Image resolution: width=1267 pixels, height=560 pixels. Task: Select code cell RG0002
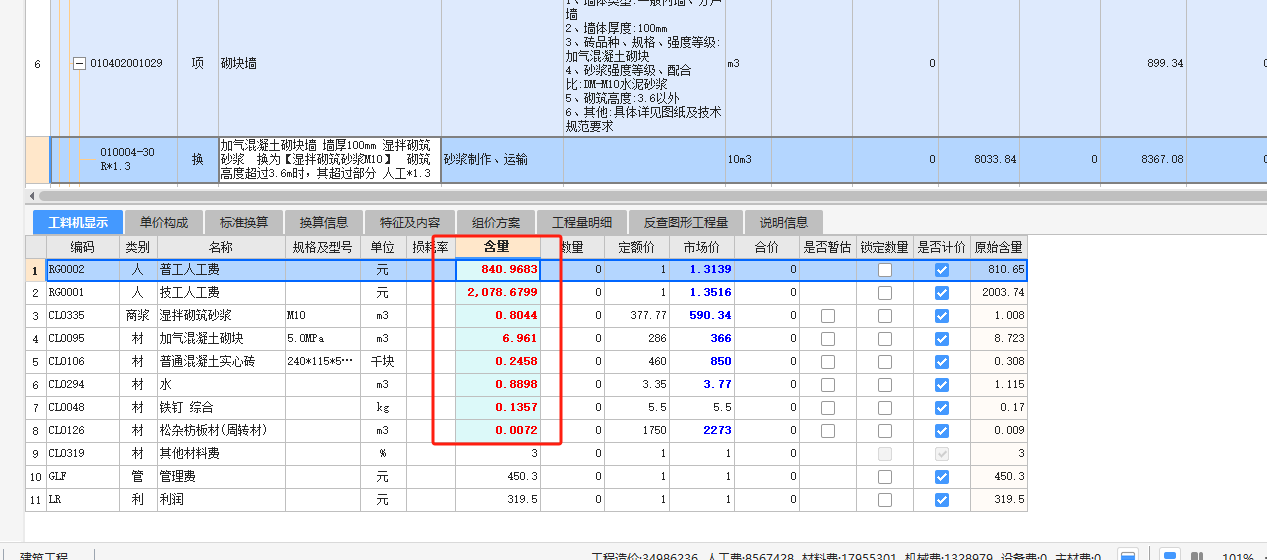(84, 270)
